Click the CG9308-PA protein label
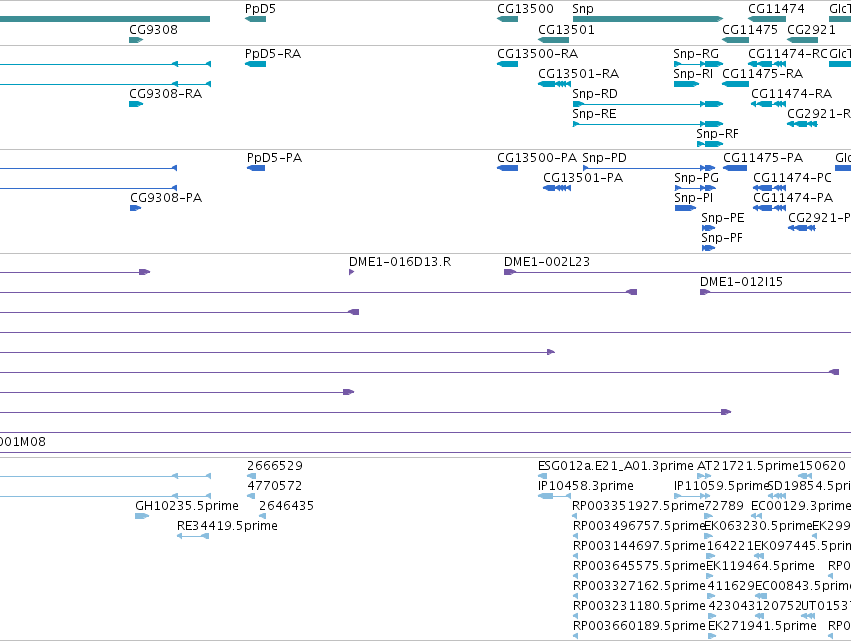Screen dimensions: 851x641 coord(166,198)
